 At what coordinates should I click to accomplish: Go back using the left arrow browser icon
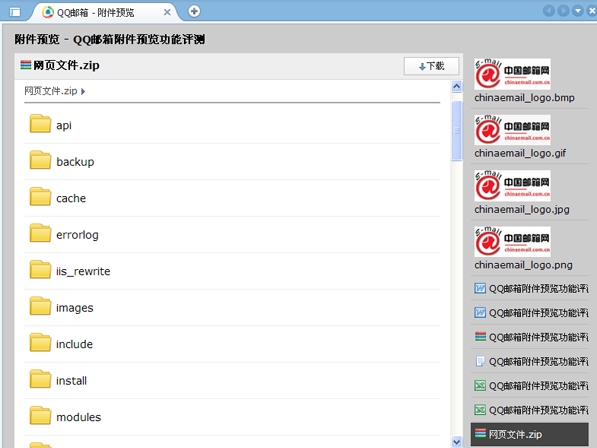549,11
